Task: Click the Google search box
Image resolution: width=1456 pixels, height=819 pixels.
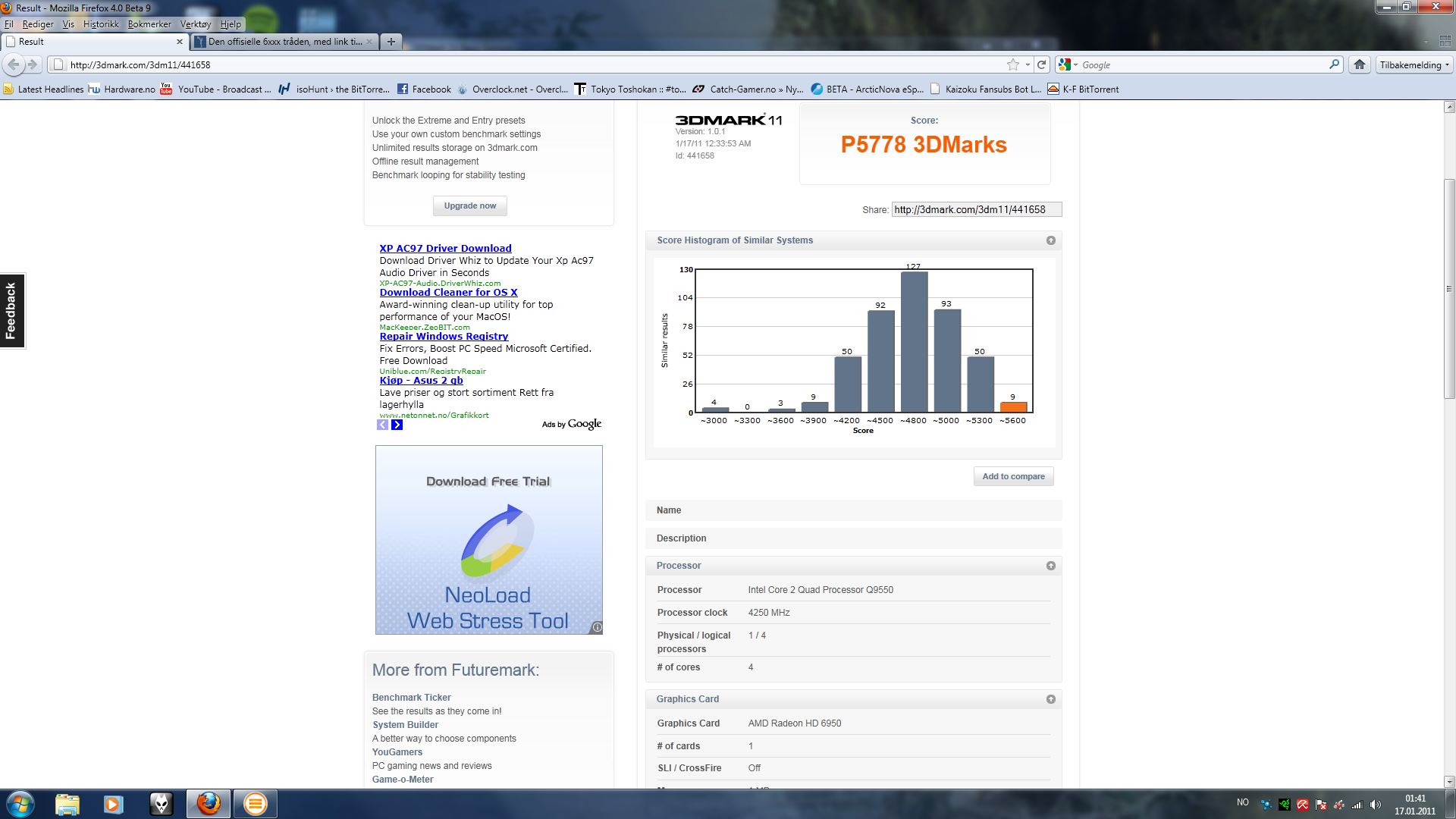Action: 1203,64
